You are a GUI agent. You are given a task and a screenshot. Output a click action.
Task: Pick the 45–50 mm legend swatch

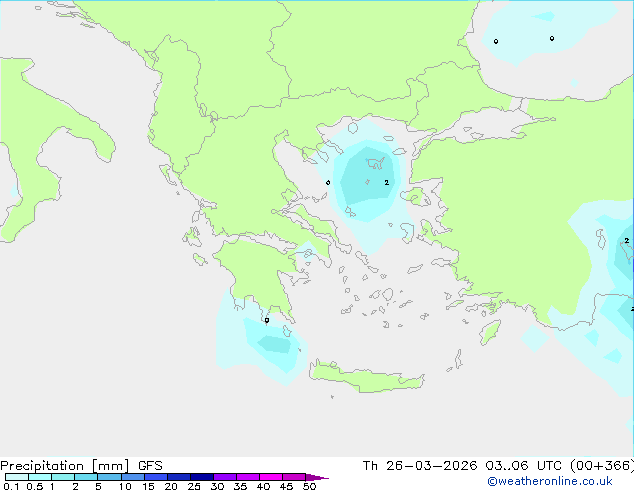294,477
